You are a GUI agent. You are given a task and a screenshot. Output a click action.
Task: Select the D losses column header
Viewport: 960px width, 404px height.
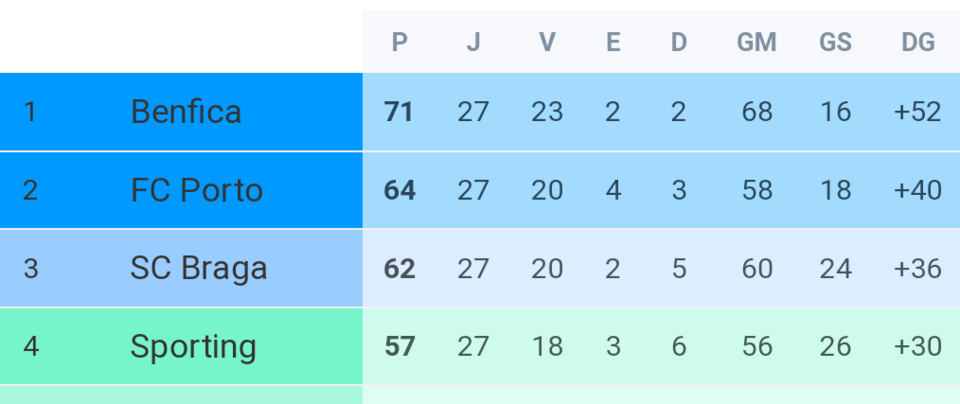click(679, 42)
